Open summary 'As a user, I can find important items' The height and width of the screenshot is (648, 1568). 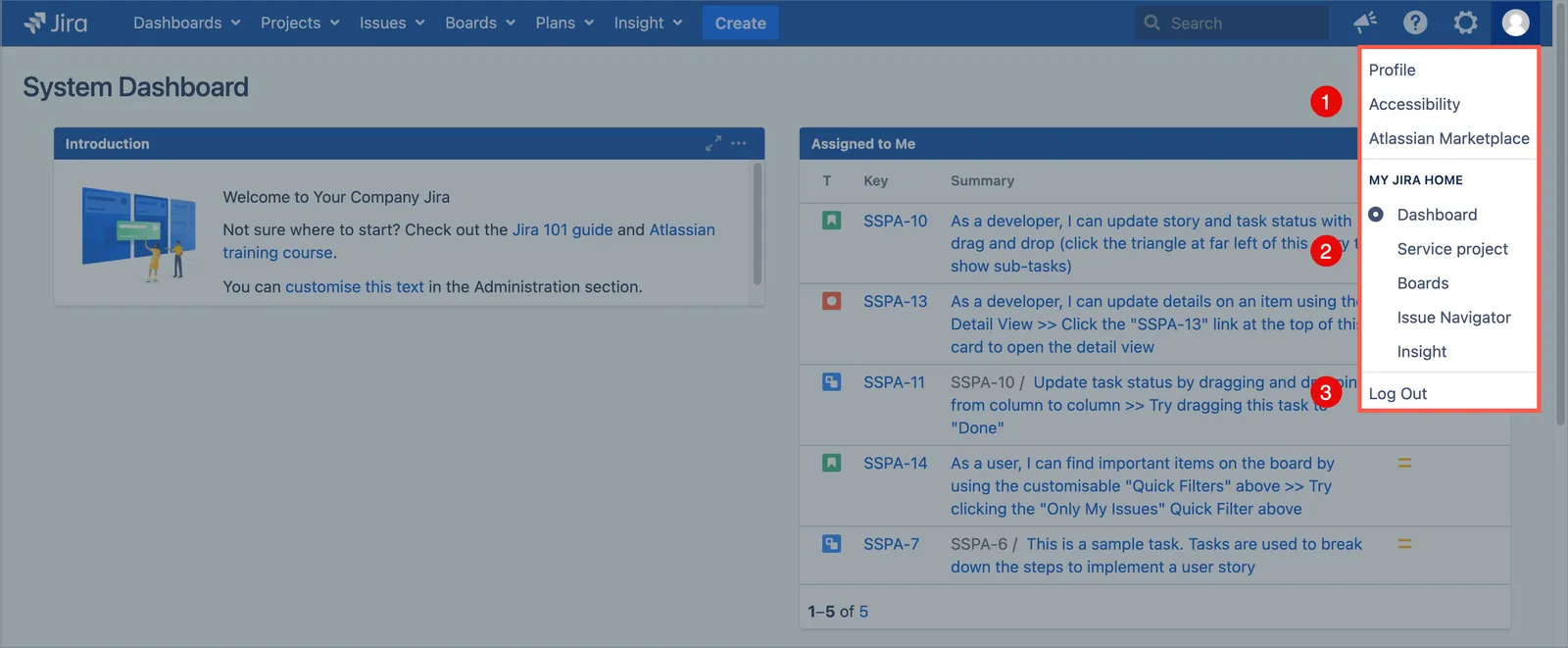pos(1143,485)
